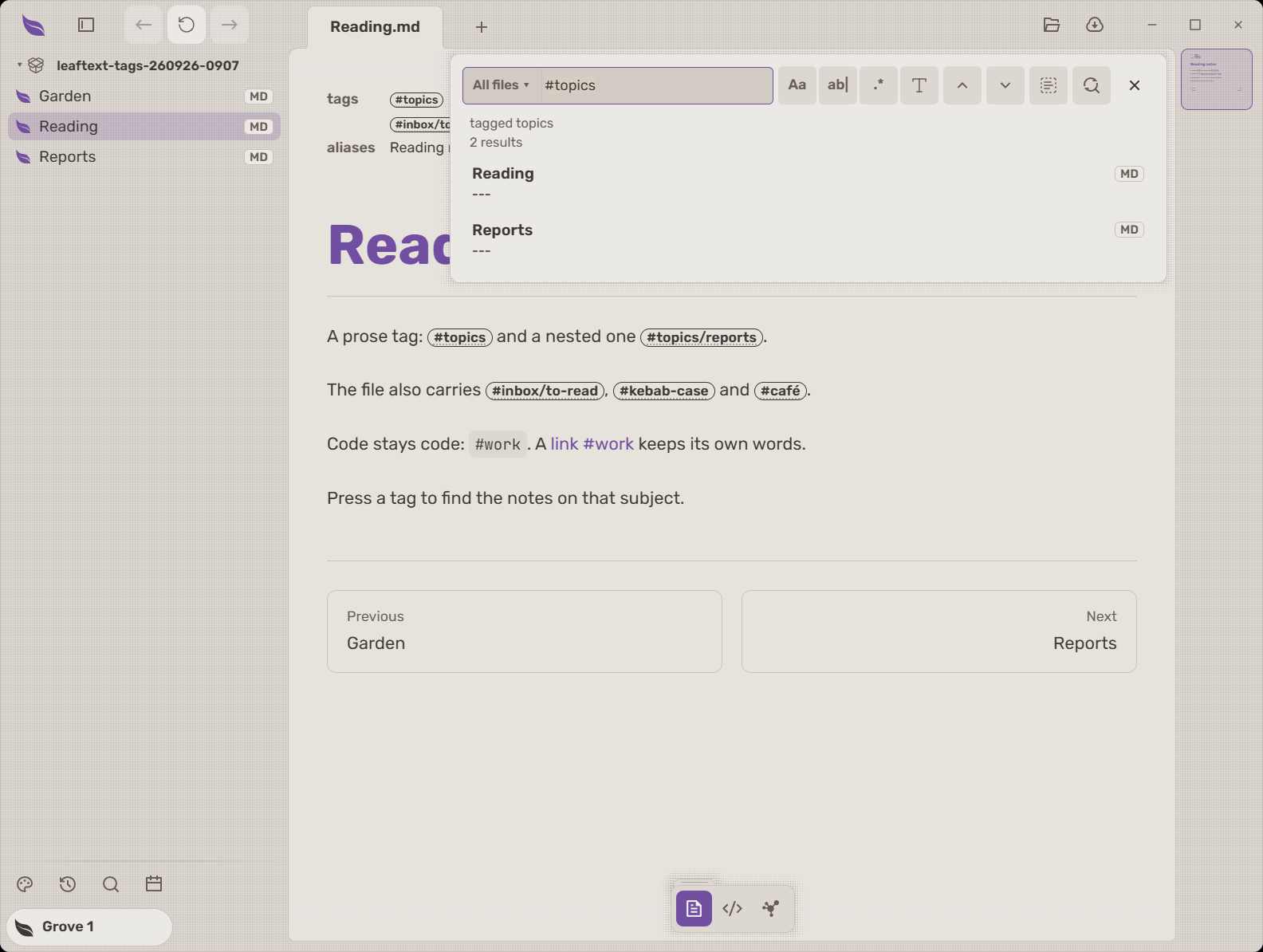The image size is (1263, 952).
Task: Open the Grove 1 workspace switcher
Action: point(89,926)
